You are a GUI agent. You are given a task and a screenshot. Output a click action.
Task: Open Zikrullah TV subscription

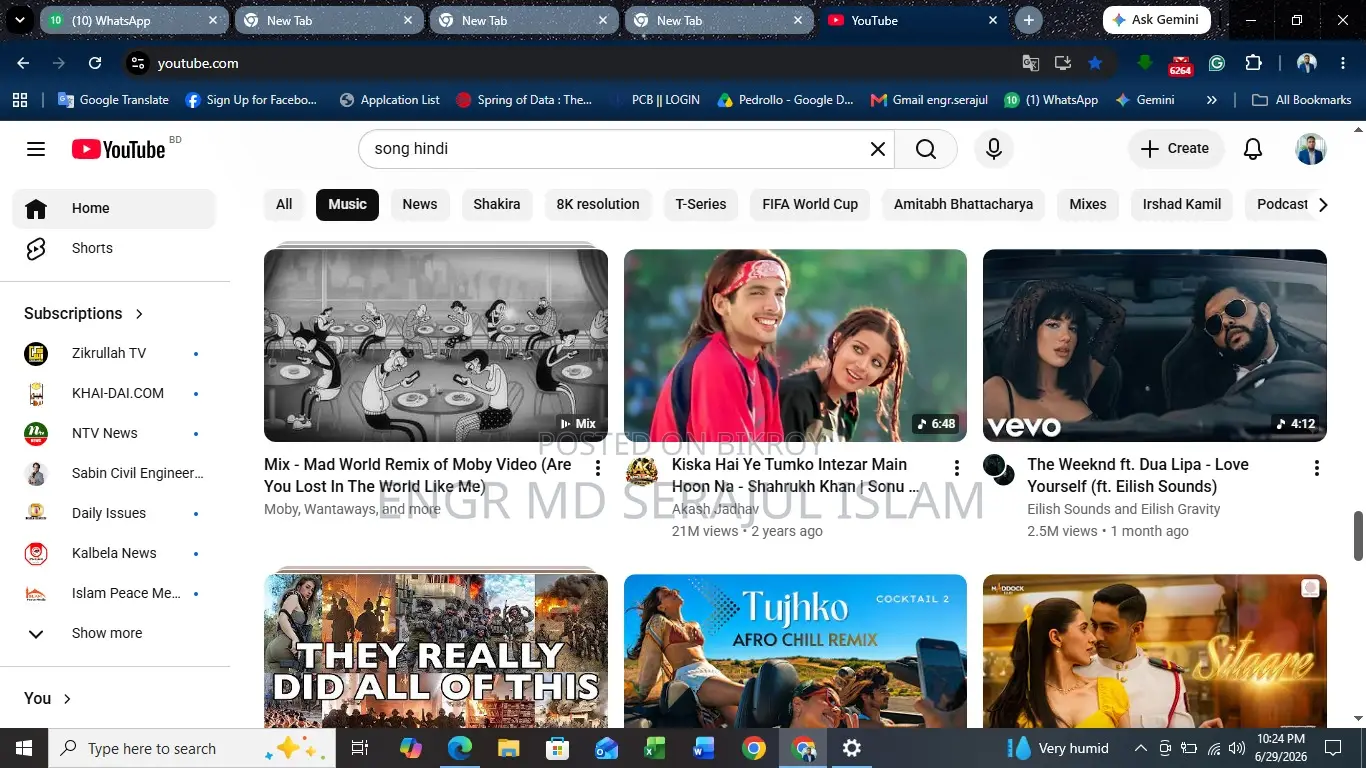[x=114, y=353]
